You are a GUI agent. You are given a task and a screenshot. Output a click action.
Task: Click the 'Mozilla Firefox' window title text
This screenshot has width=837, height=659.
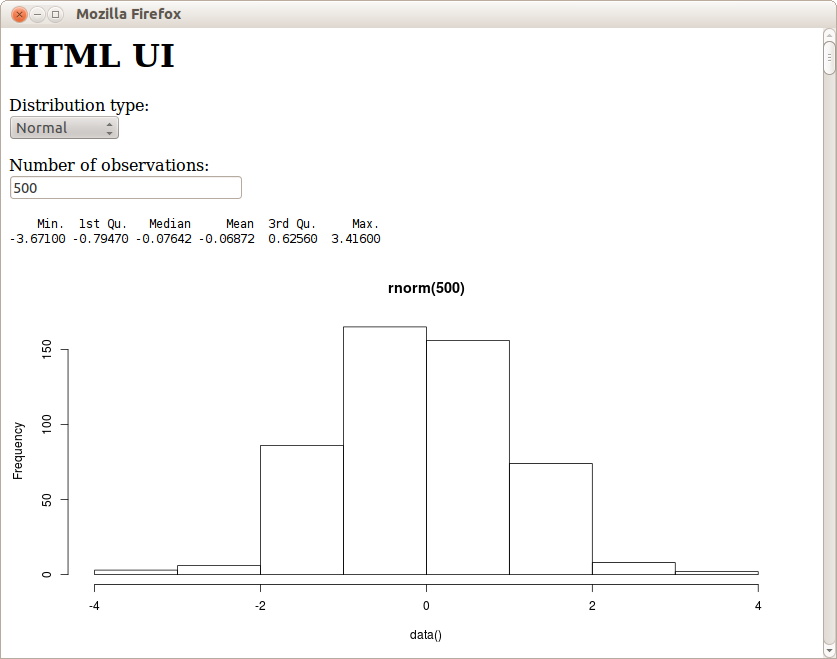click(128, 15)
